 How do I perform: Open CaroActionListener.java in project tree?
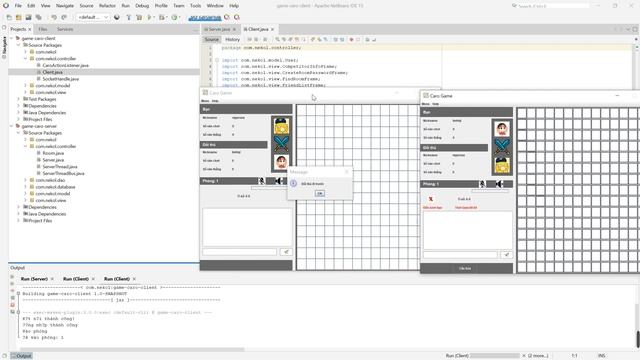65,65
